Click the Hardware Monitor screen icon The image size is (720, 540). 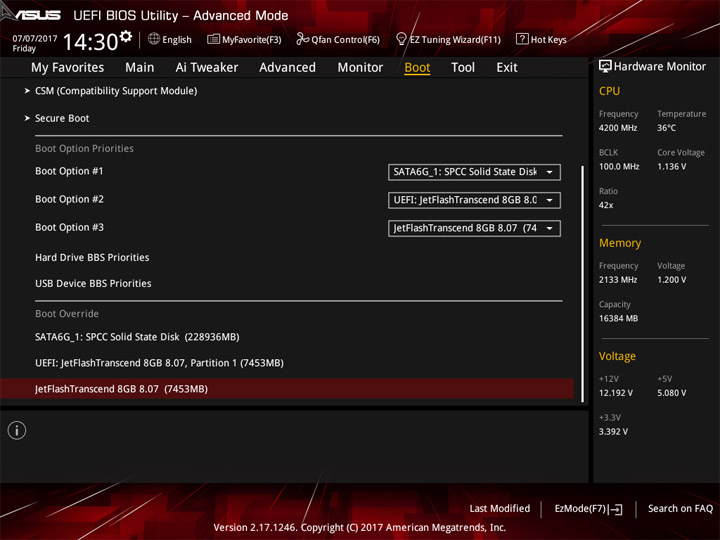pyautogui.click(x=605, y=67)
